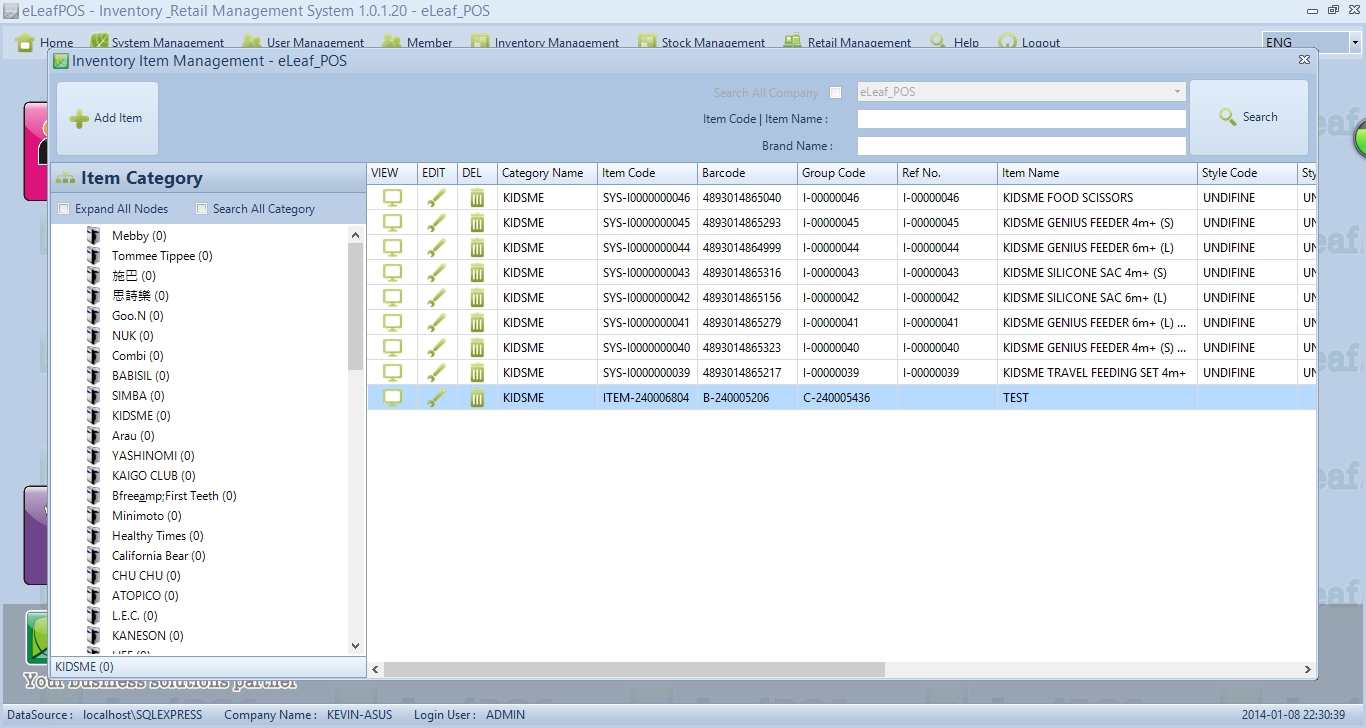This screenshot has width=1366, height=728.
Task: Click trash icon for the TEST item
Action: click(477, 398)
